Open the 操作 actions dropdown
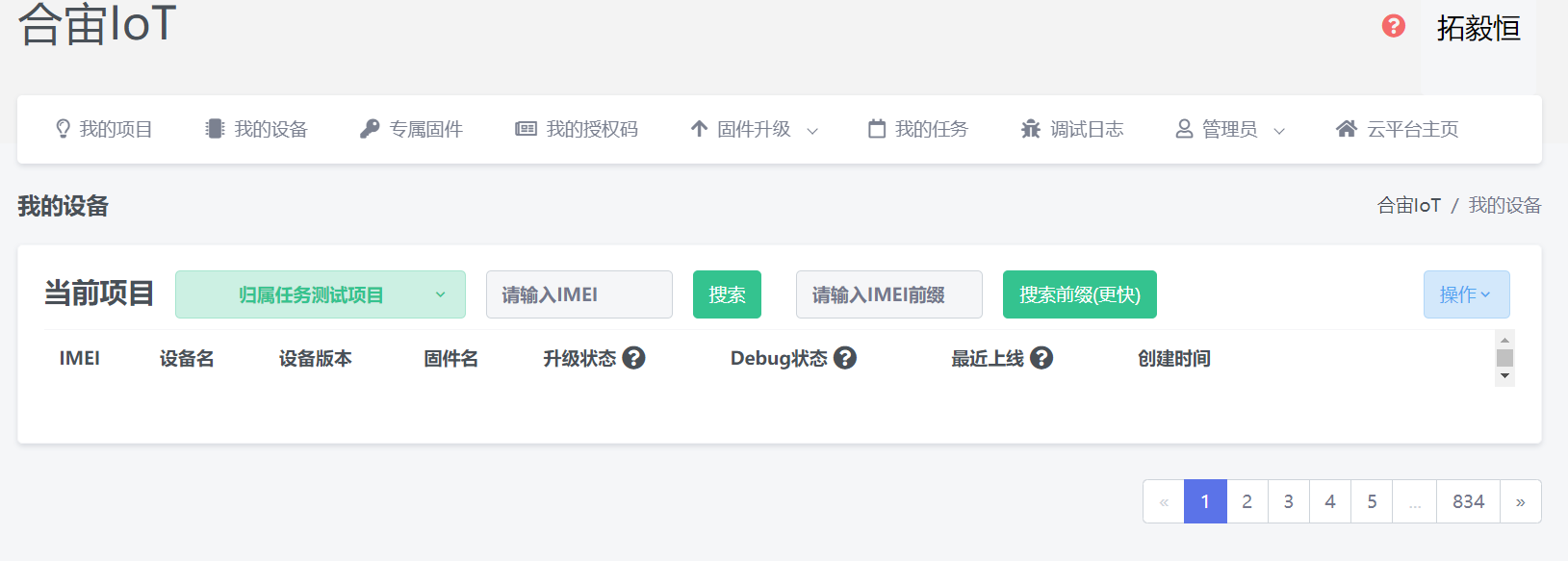The width and height of the screenshot is (1568, 561). point(1466,294)
